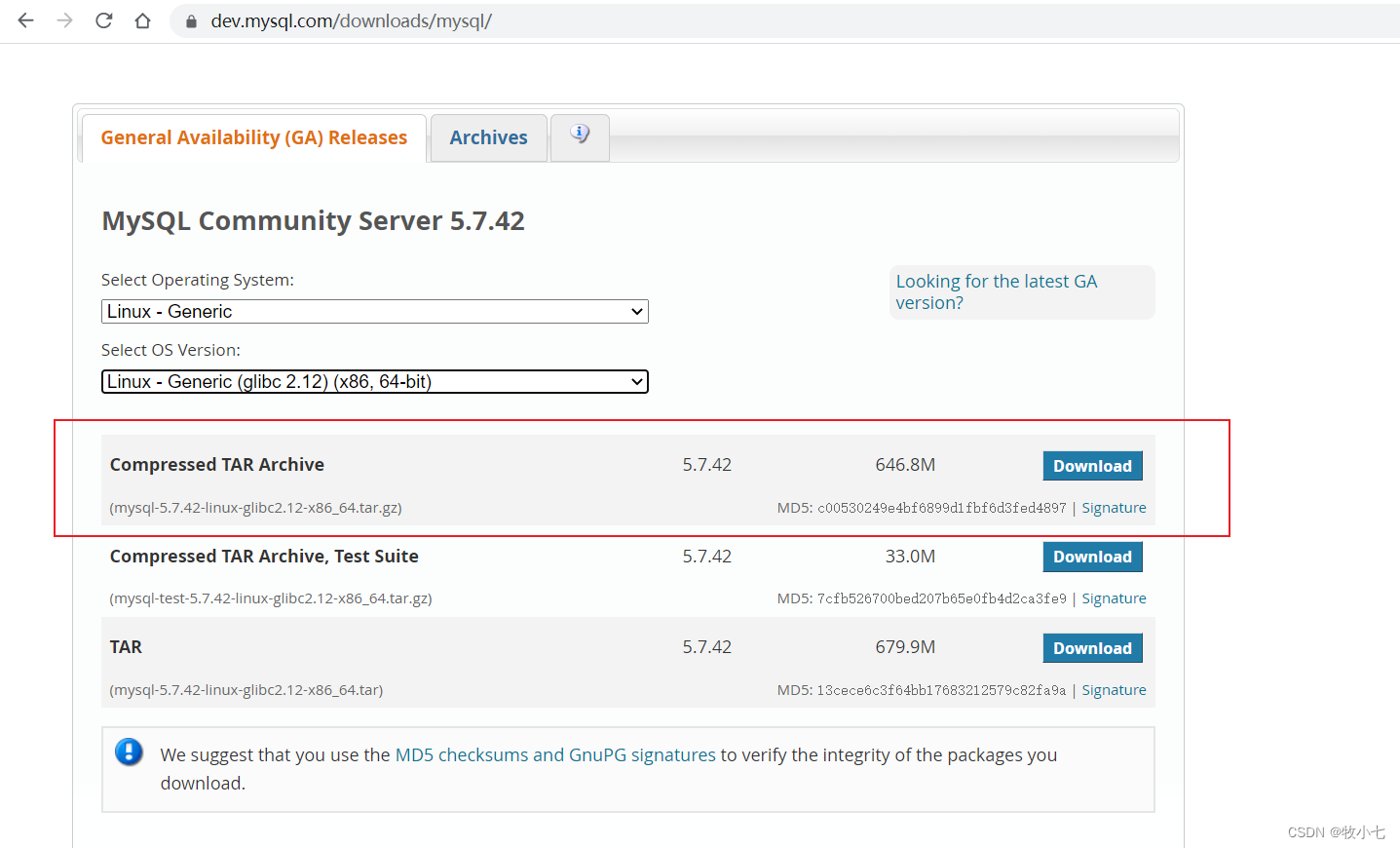1400x848 pixels.
Task: Click the TAR package title
Action: pos(126,647)
